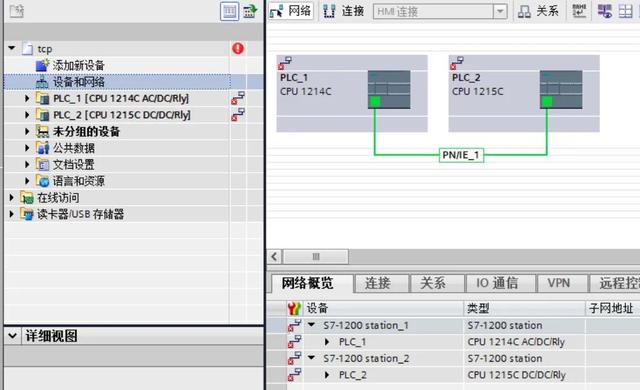Click the 公共数据 folder icon
This screenshot has width=640, height=390.
[x=42, y=148]
